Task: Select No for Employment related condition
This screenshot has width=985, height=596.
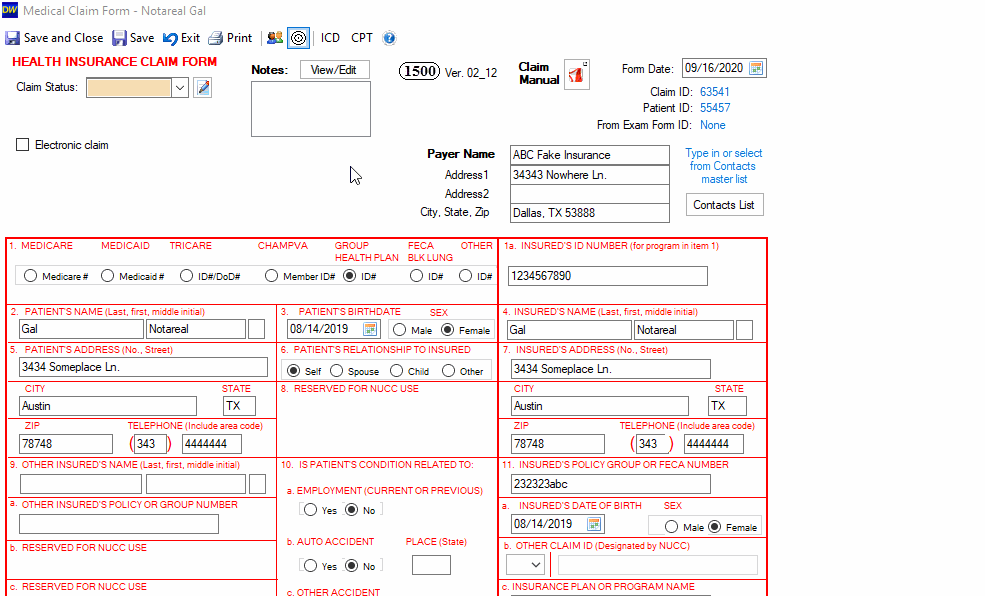Action: (352, 510)
